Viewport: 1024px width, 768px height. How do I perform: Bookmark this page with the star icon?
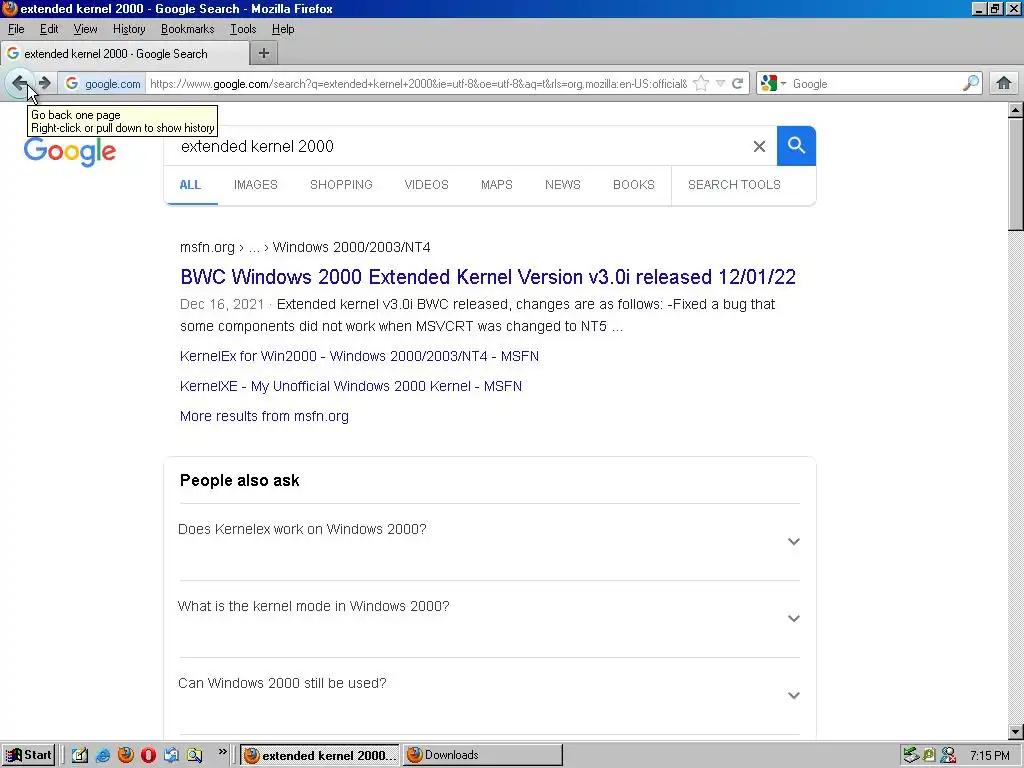tap(701, 83)
